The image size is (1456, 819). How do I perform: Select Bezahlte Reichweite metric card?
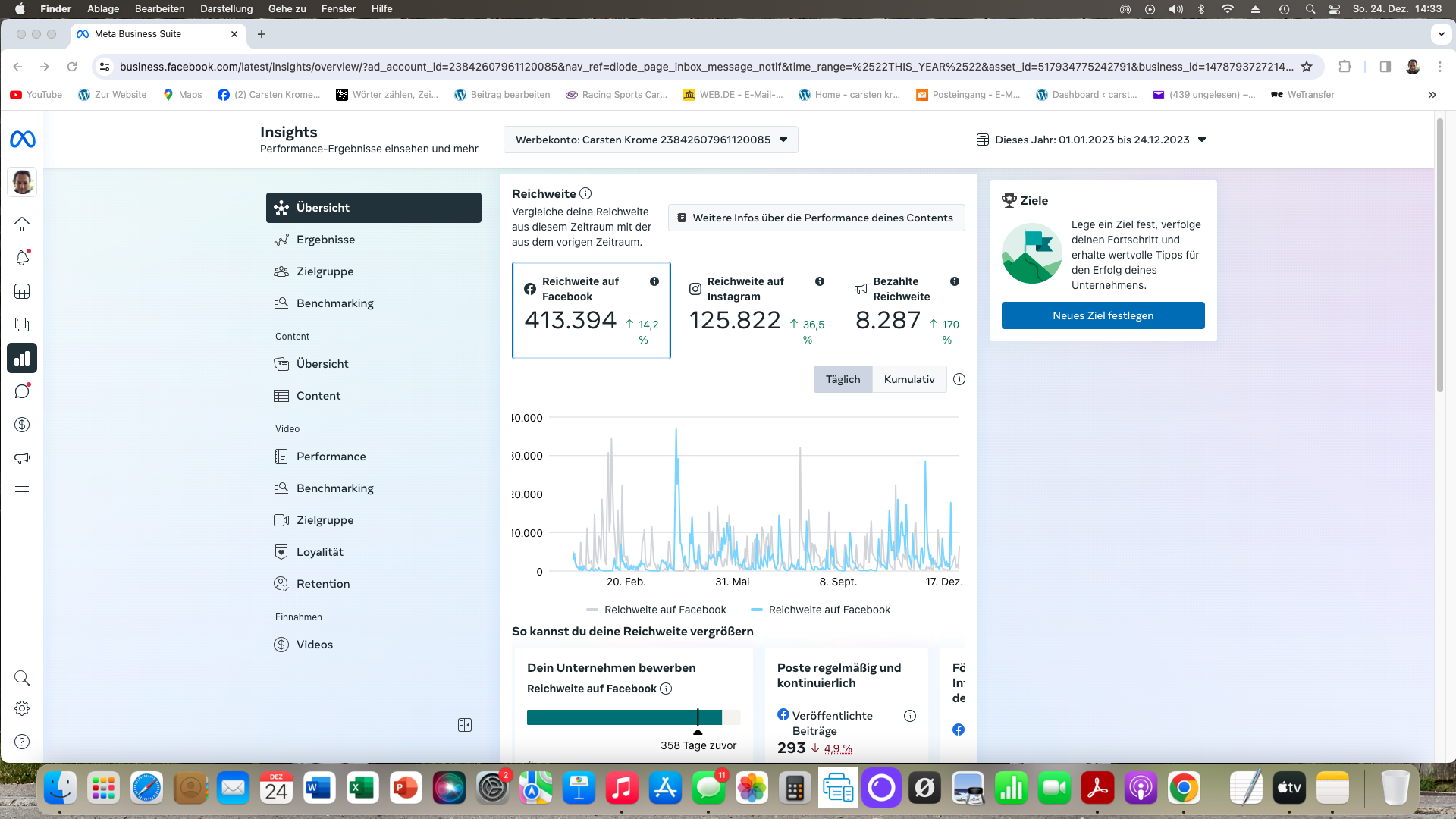click(906, 310)
